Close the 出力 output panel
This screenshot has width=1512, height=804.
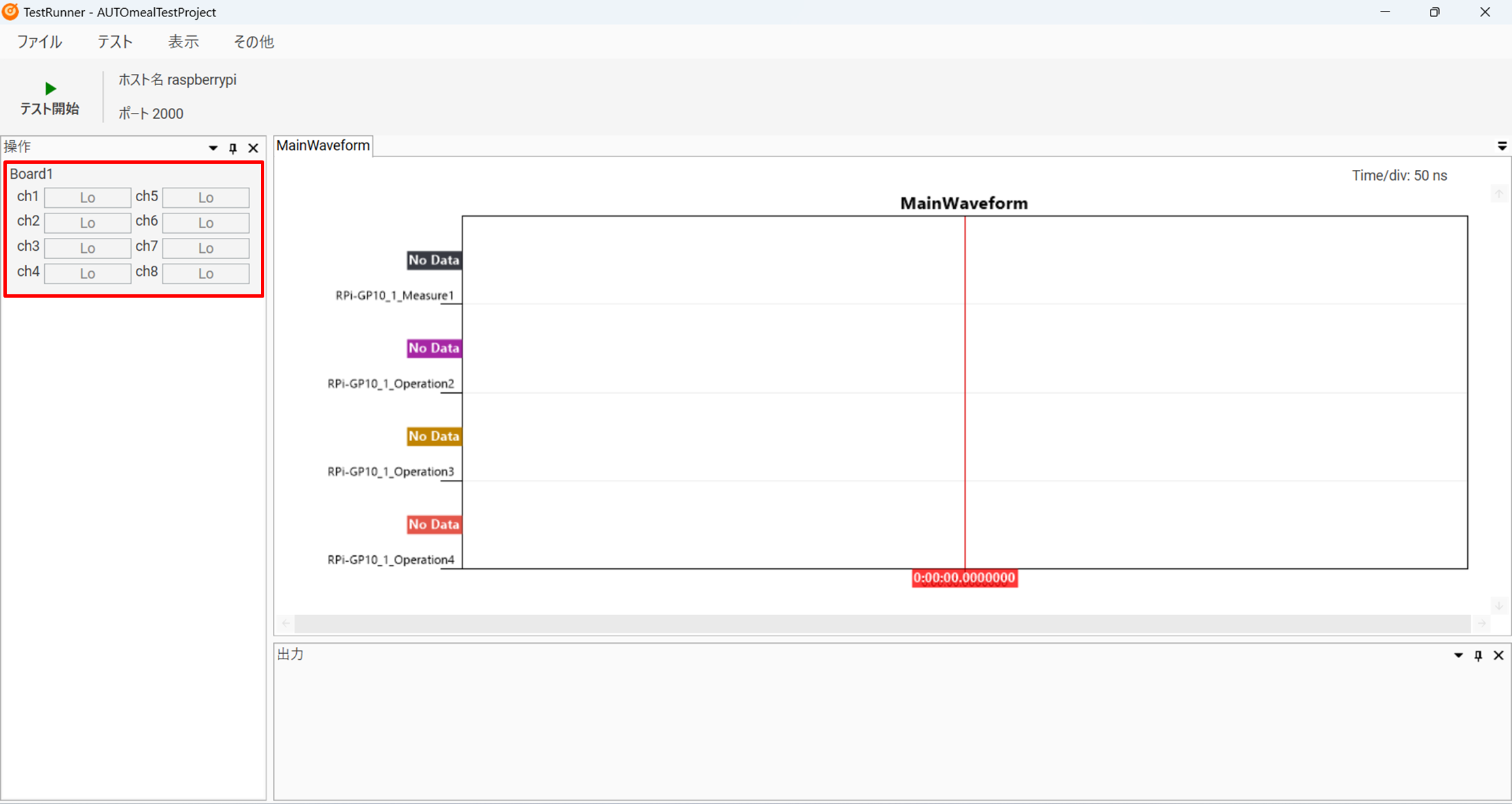pos(1498,656)
